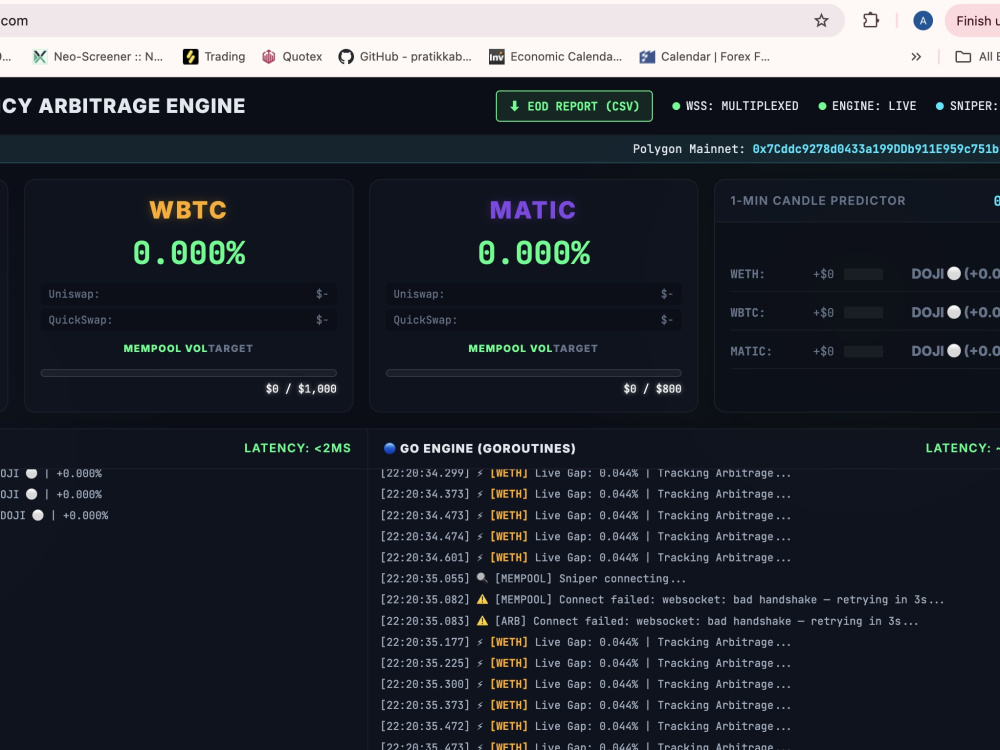Click the lightning icon on 22:20:34.473 log
The width and height of the screenshot is (1000, 750).
tap(480, 515)
